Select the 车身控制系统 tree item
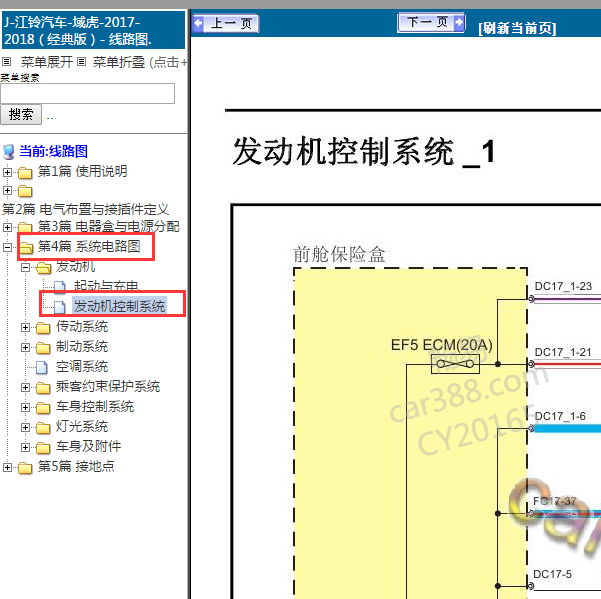Screen dimensions: 601x599 pyautogui.click(x=95, y=406)
